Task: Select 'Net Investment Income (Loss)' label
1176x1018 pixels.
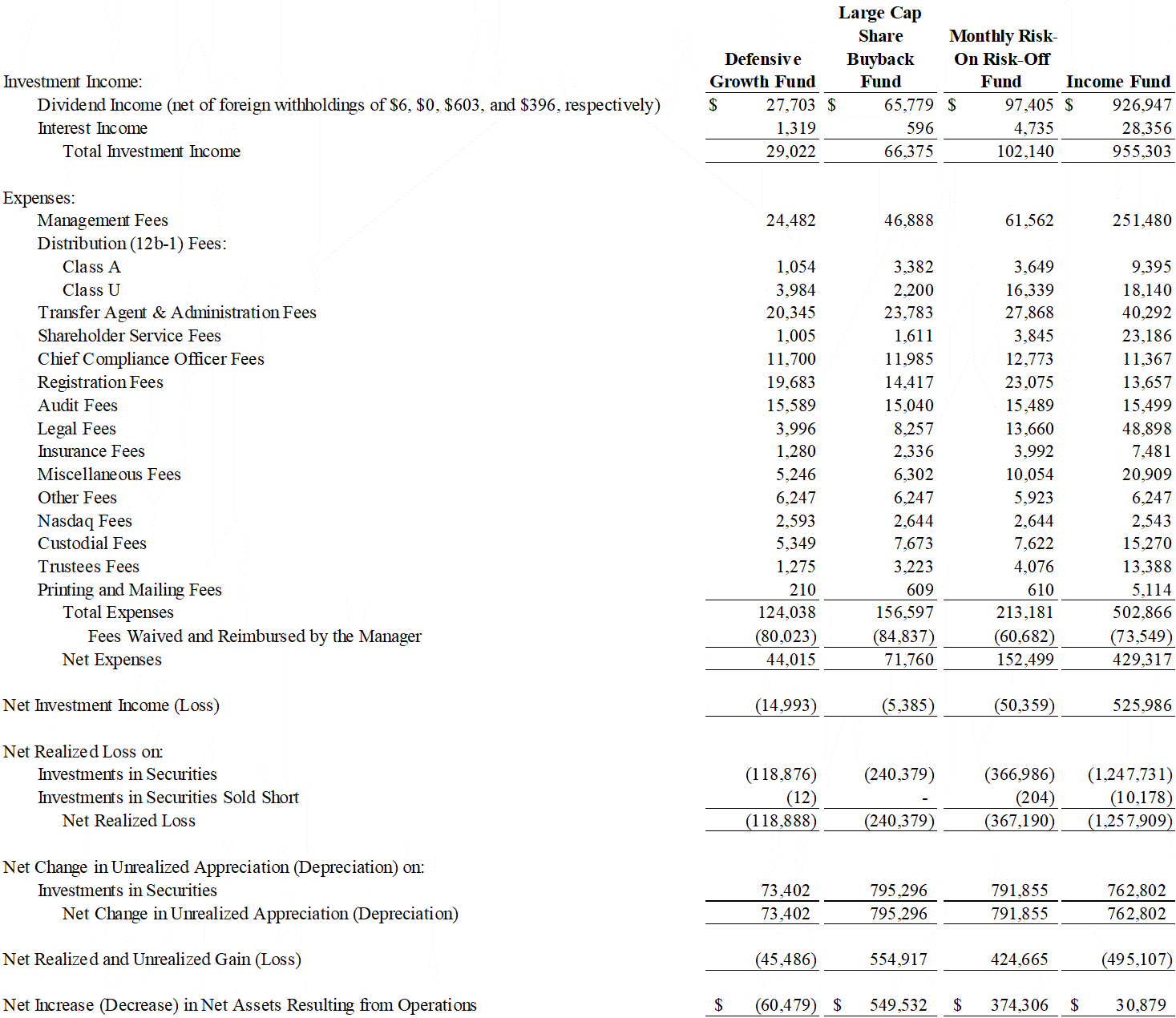Action: pyautogui.click(x=111, y=705)
